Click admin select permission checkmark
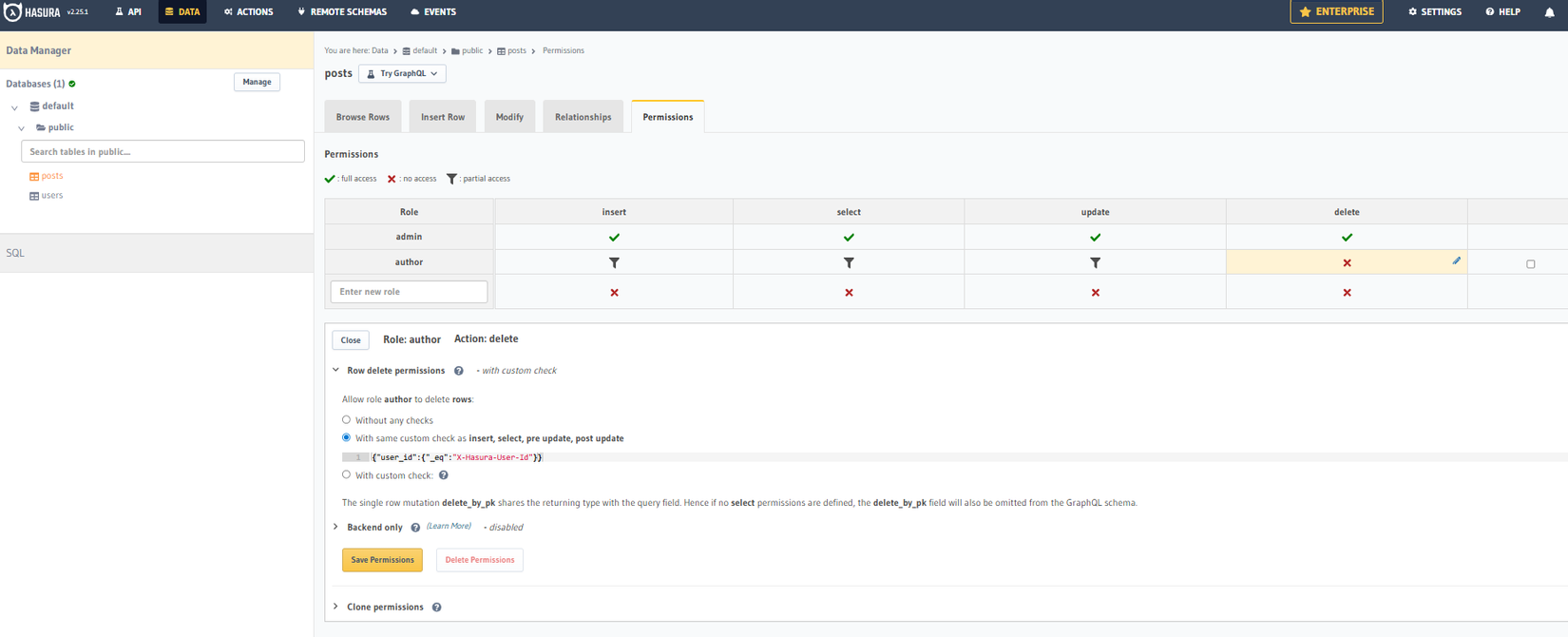 [x=849, y=238]
